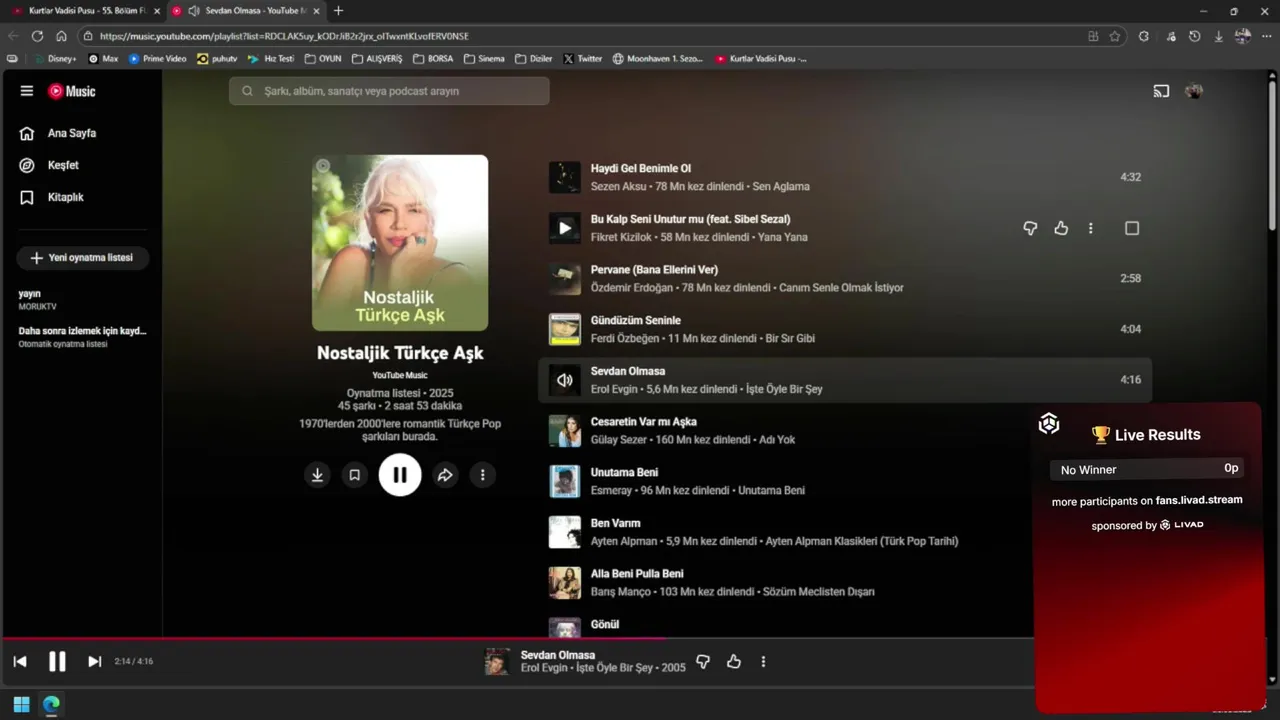The image size is (1280, 720).
Task: Download the playlist with the download icon
Action: pyautogui.click(x=317, y=475)
